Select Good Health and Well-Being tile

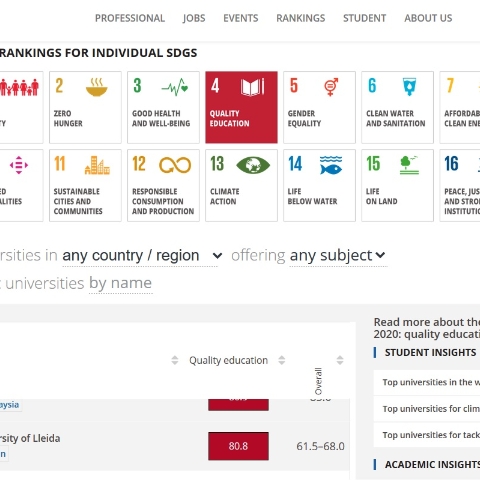163,107
